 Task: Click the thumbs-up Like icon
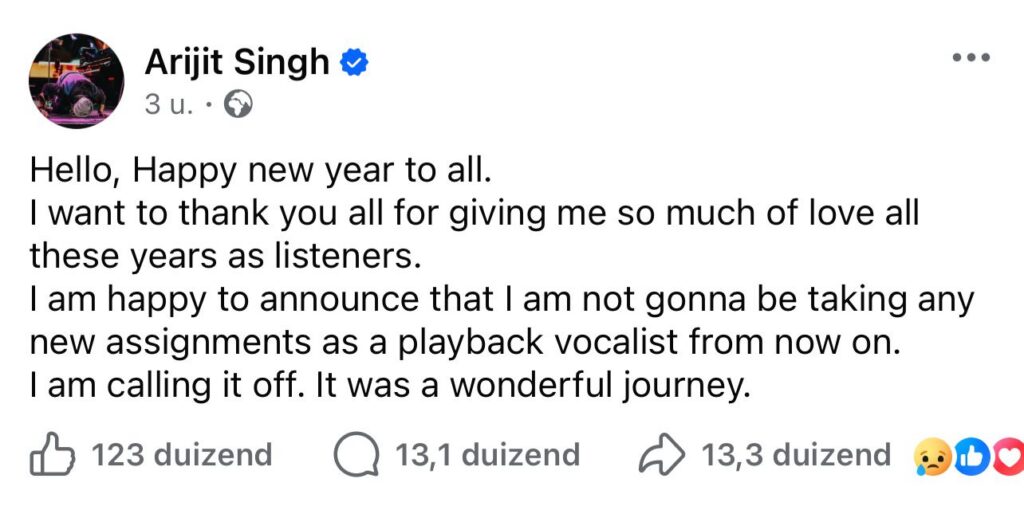point(52,455)
